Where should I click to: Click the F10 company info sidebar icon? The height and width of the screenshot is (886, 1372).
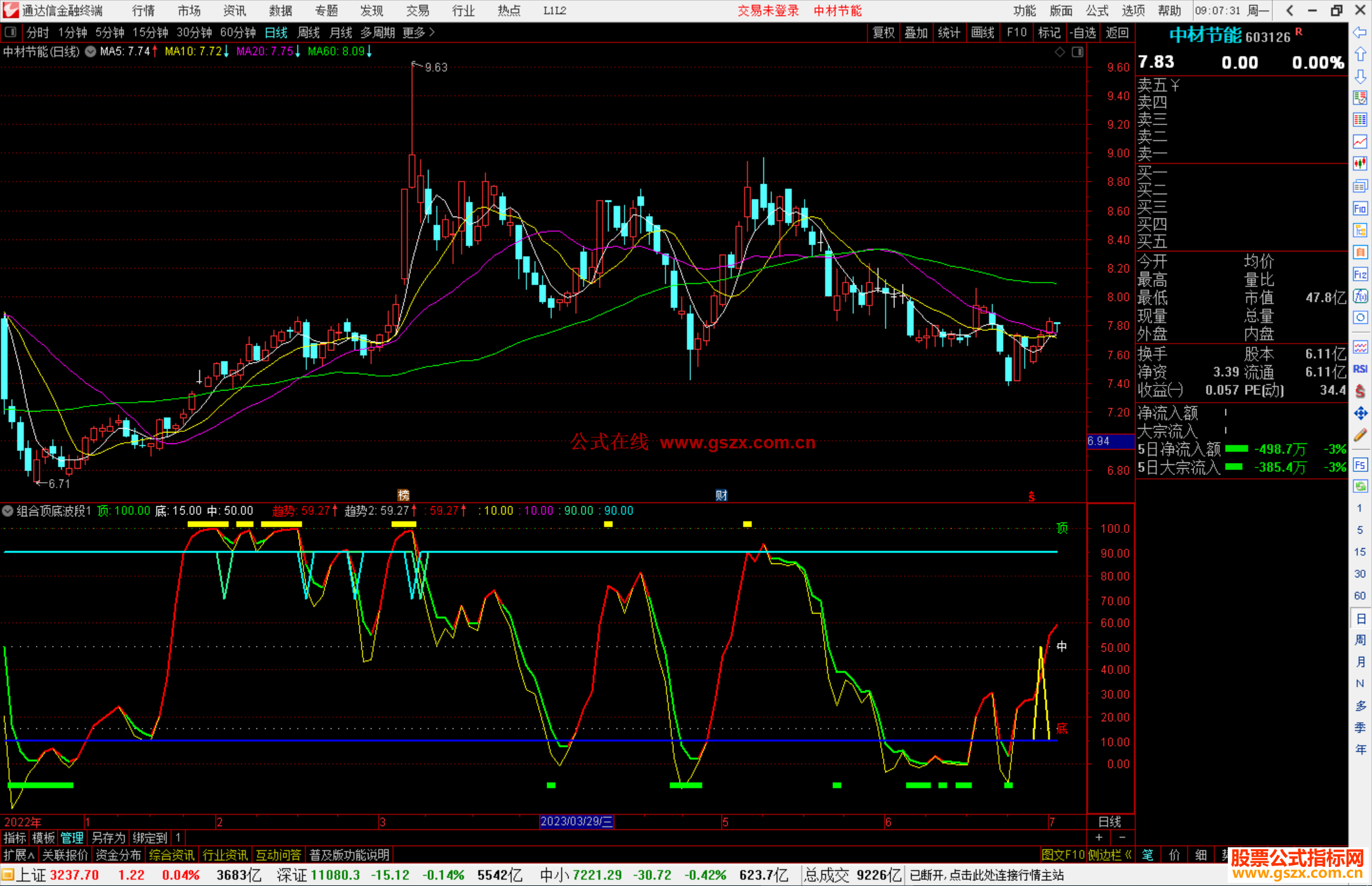(x=1360, y=208)
